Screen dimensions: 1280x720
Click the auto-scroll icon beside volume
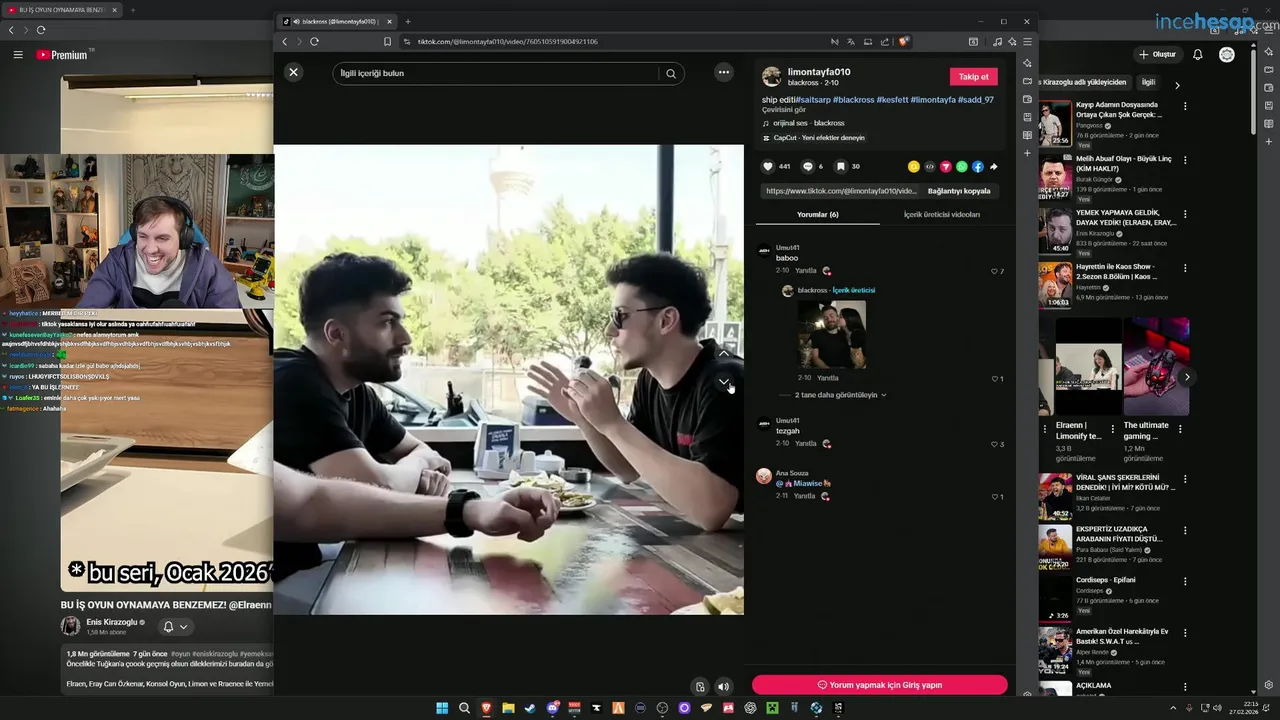[x=700, y=687]
